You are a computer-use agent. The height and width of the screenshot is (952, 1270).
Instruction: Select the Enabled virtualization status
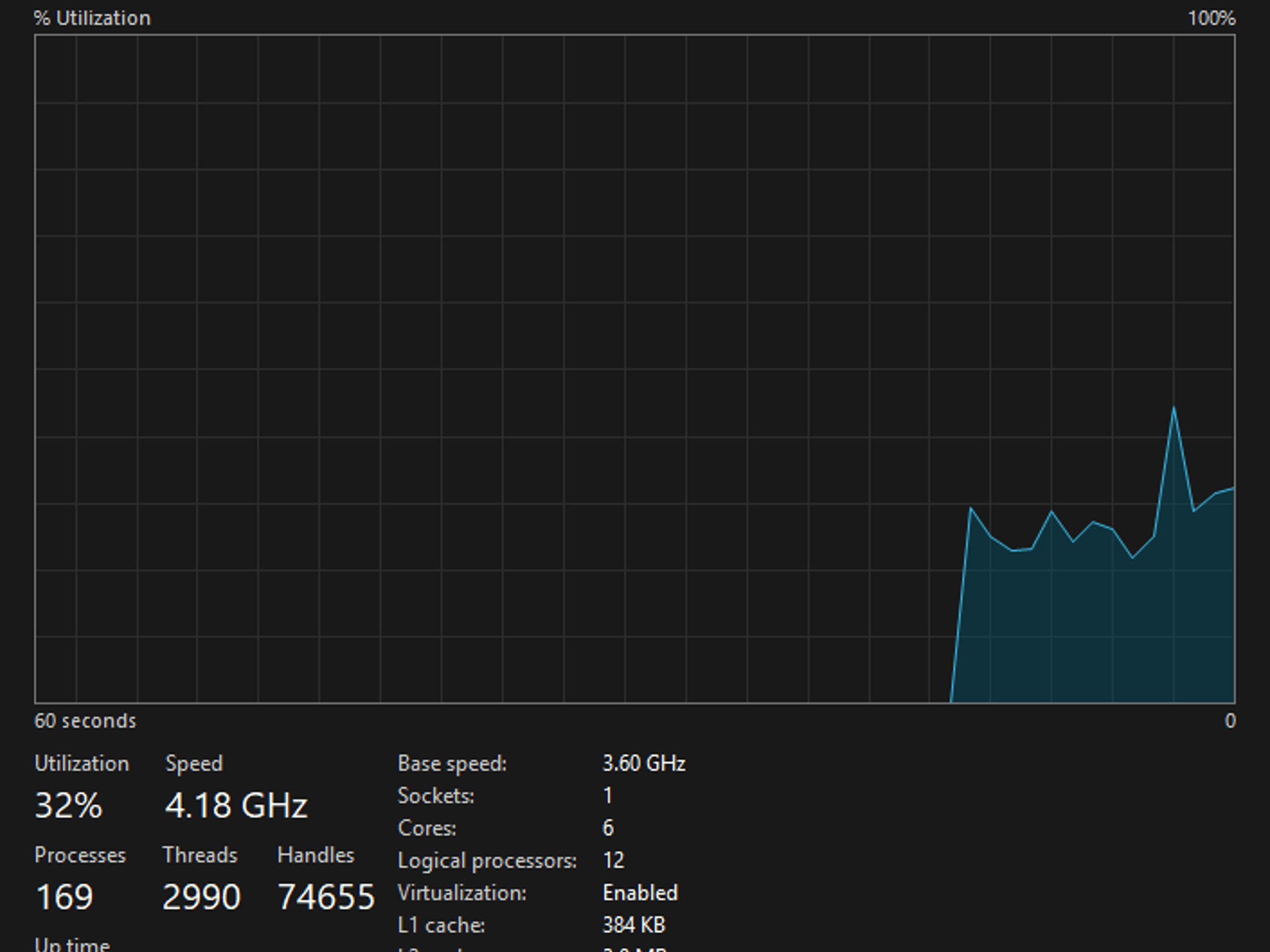click(x=641, y=893)
